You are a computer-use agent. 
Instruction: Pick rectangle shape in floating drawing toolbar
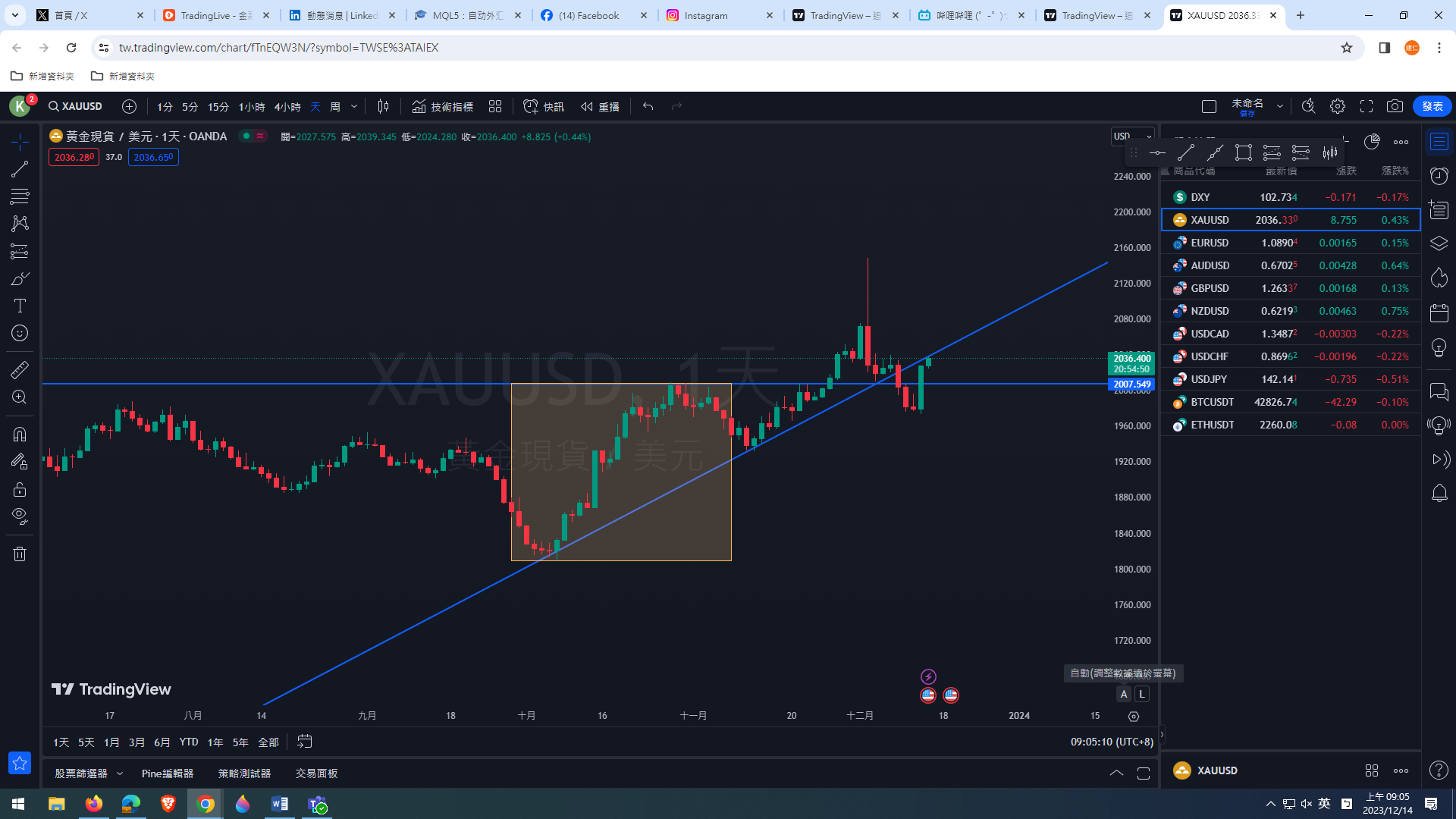pyautogui.click(x=1243, y=153)
